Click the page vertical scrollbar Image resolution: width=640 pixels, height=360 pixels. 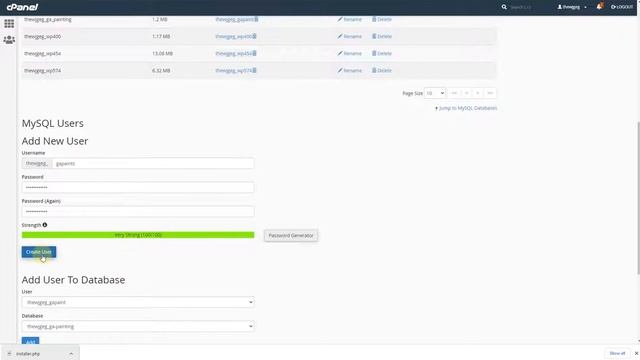coord(638,198)
